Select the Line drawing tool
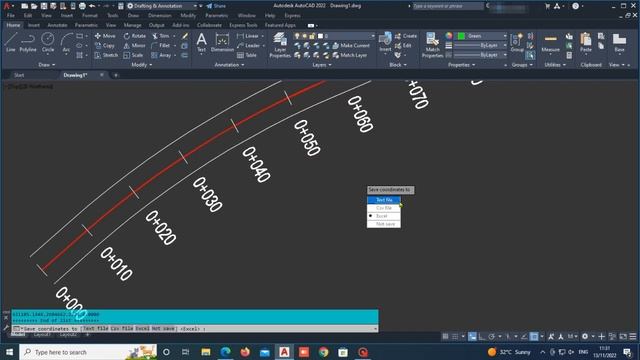Image resolution: width=640 pixels, height=360 pixels. tap(11, 42)
